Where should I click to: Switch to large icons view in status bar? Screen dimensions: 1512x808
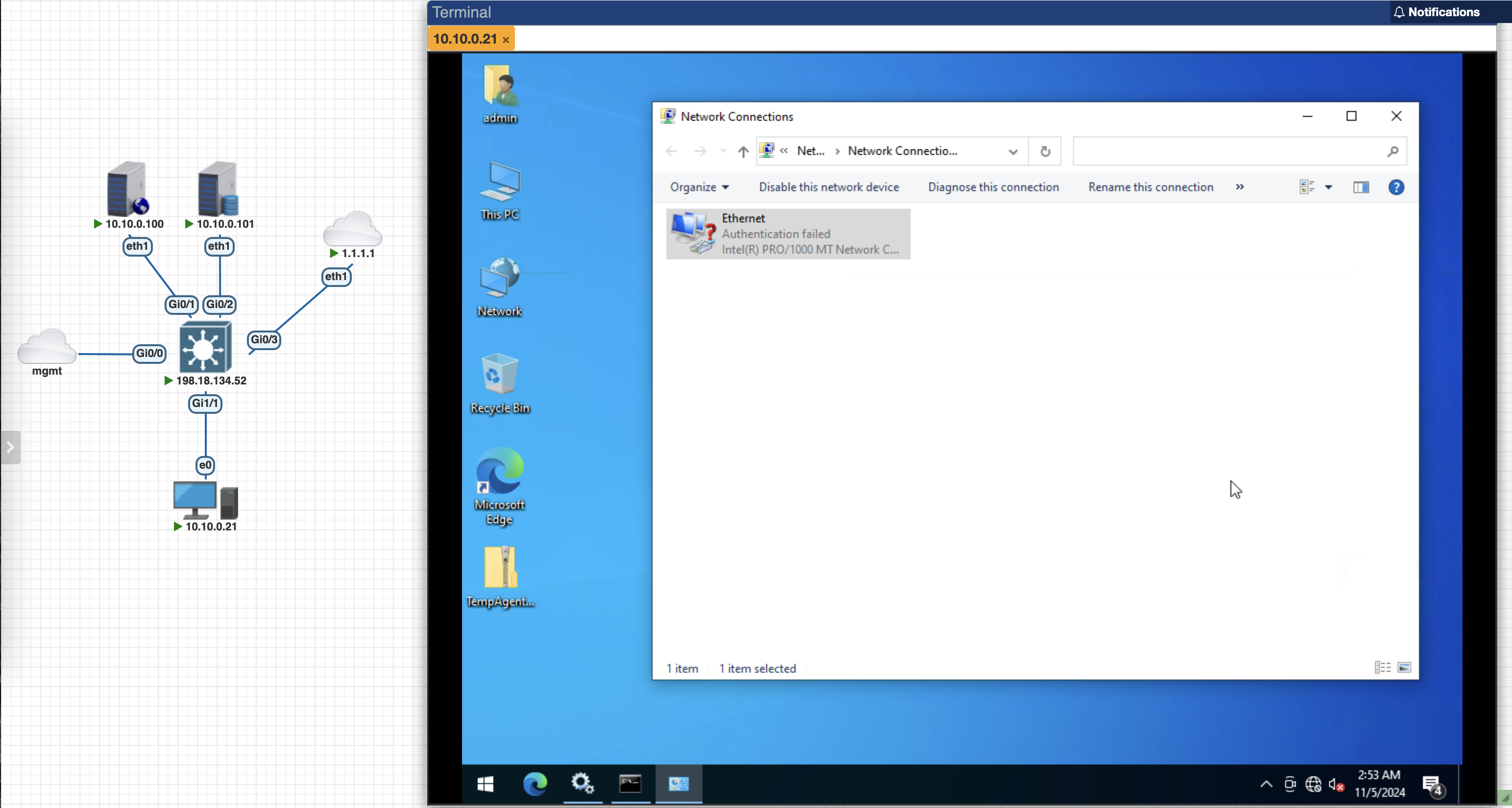(x=1404, y=668)
